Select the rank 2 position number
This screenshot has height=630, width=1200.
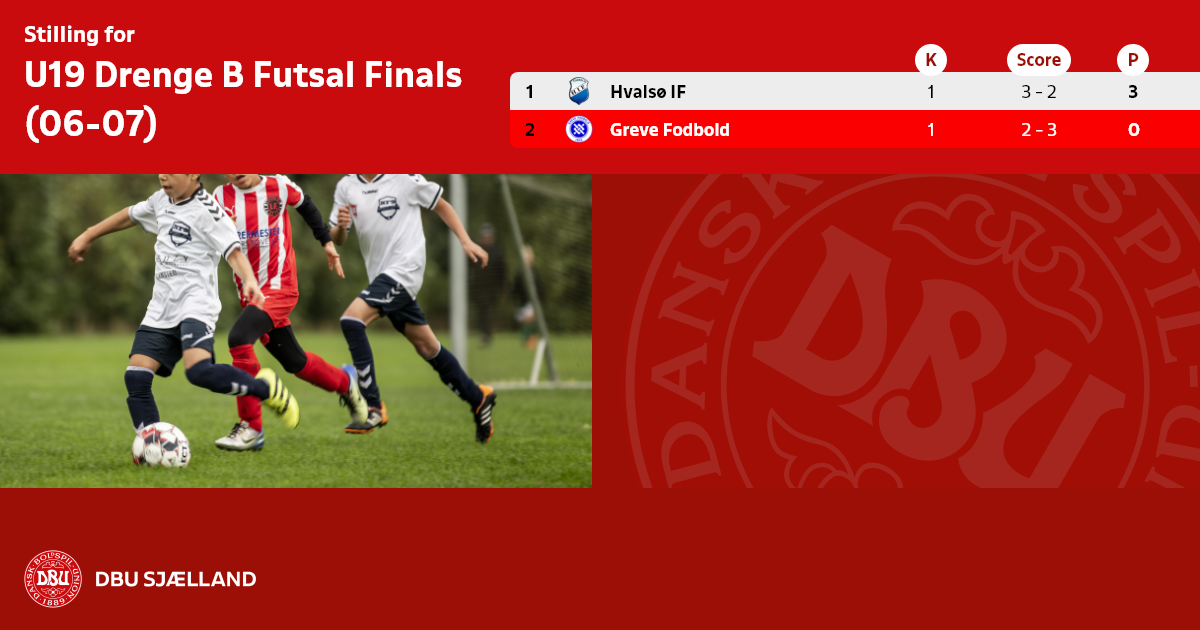(x=529, y=130)
